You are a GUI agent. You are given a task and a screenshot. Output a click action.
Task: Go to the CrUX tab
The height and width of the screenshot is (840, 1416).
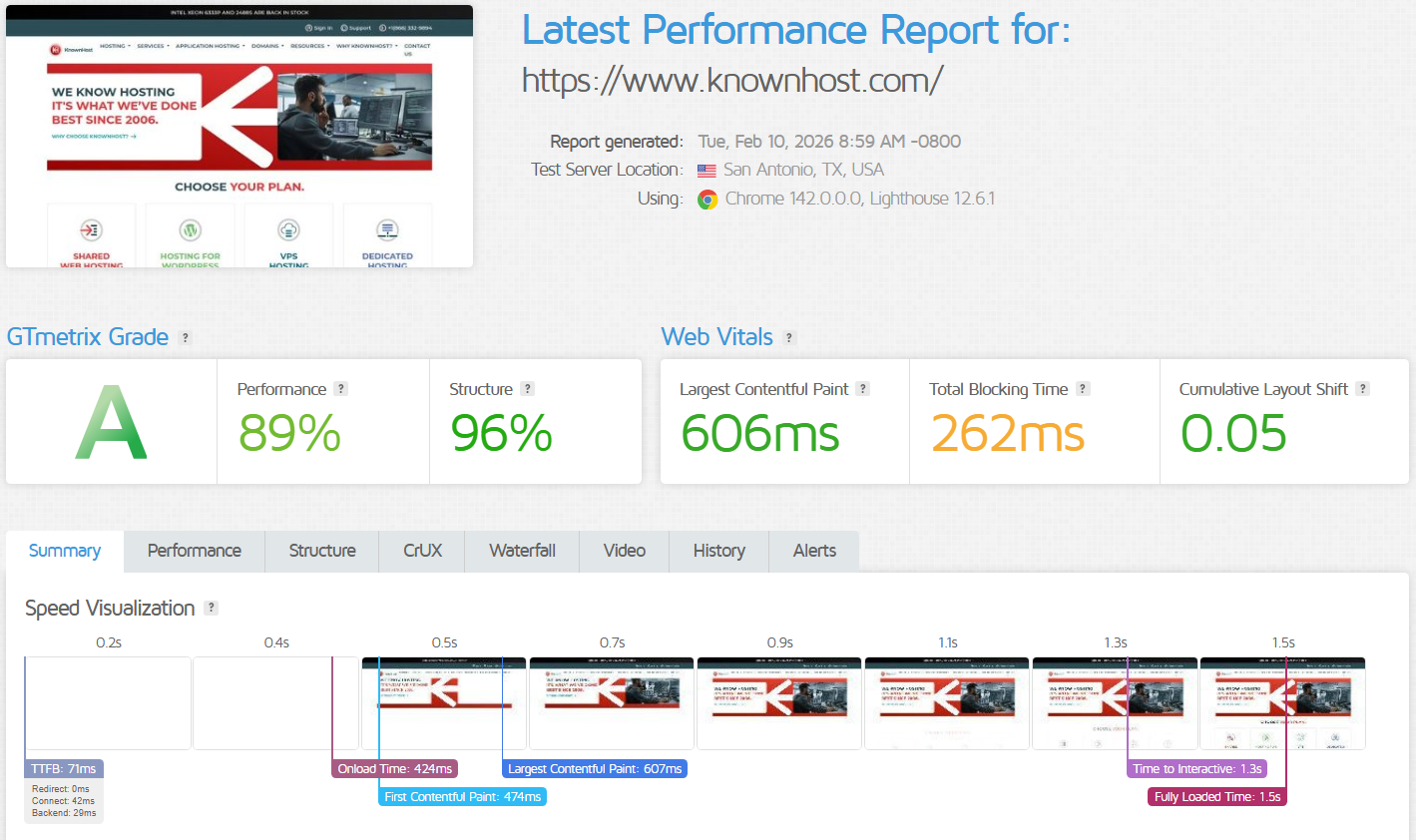pyautogui.click(x=422, y=551)
